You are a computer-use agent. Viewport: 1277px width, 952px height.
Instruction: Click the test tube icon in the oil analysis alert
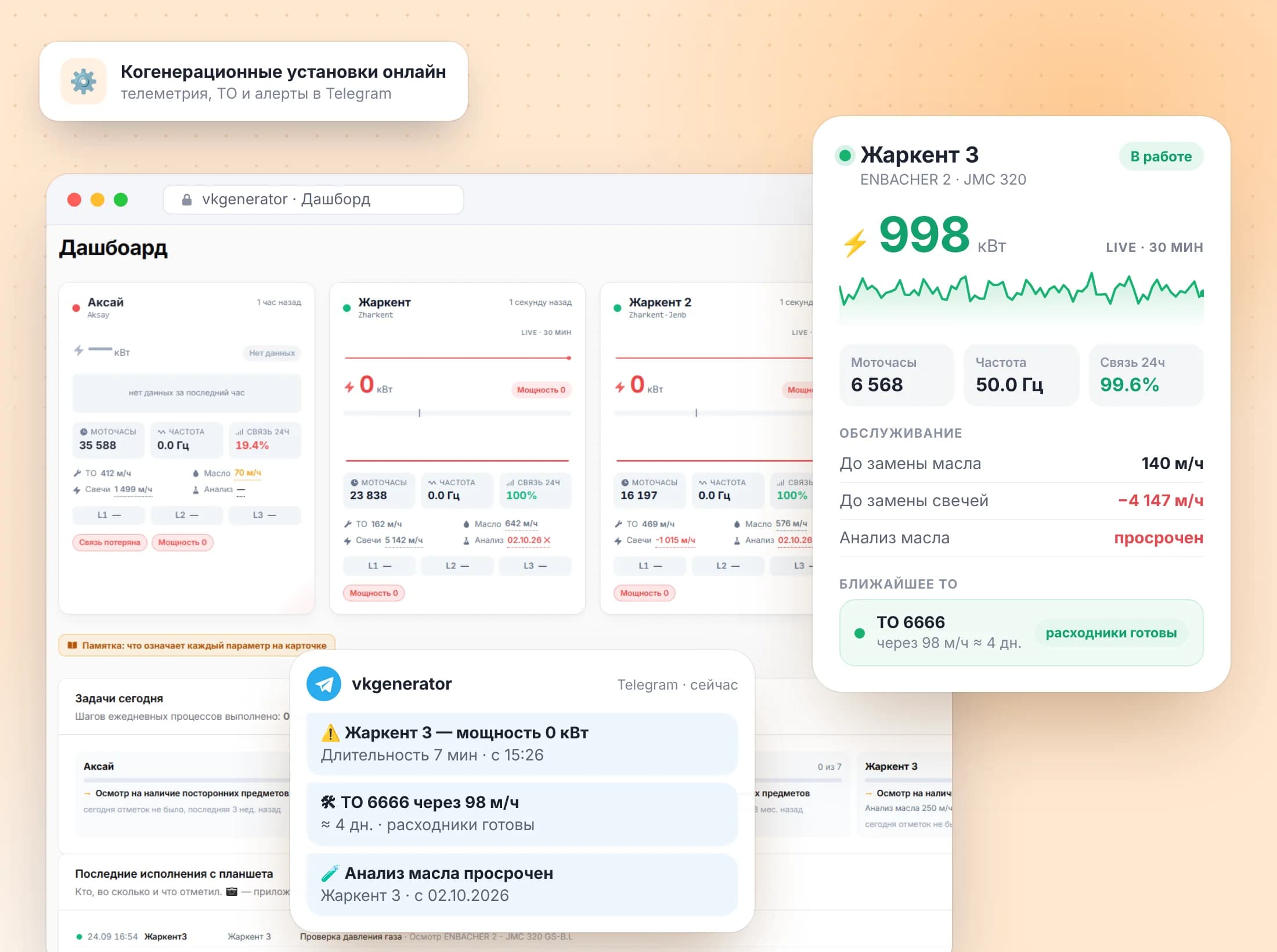[x=330, y=873]
